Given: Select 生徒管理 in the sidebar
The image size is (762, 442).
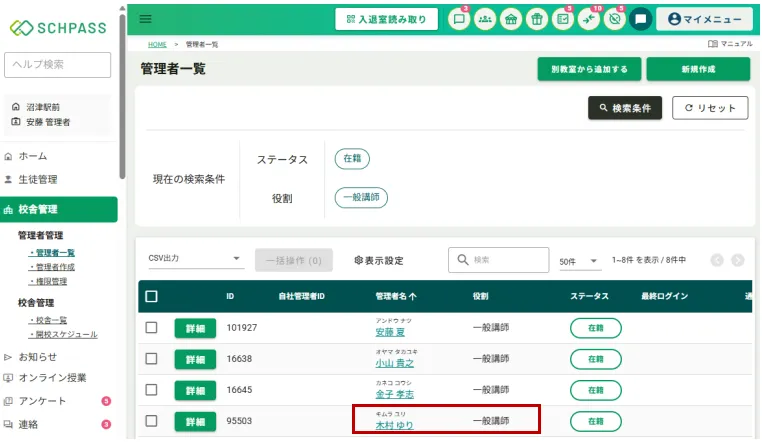Looking at the screenshot, I should [38, 180].
